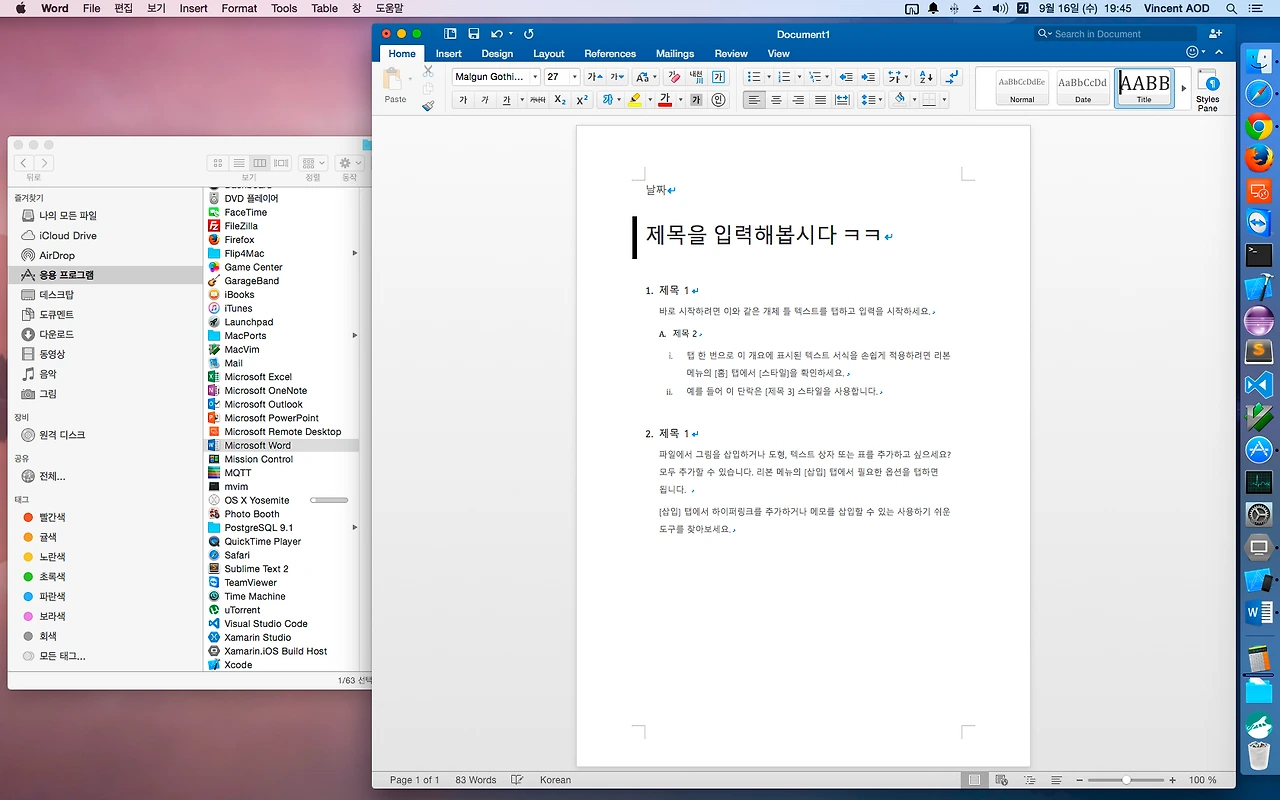This screenshot has height=800, width=1280.
Task: Click the Clear Formatting eraser icon
Action: [673, 77]
